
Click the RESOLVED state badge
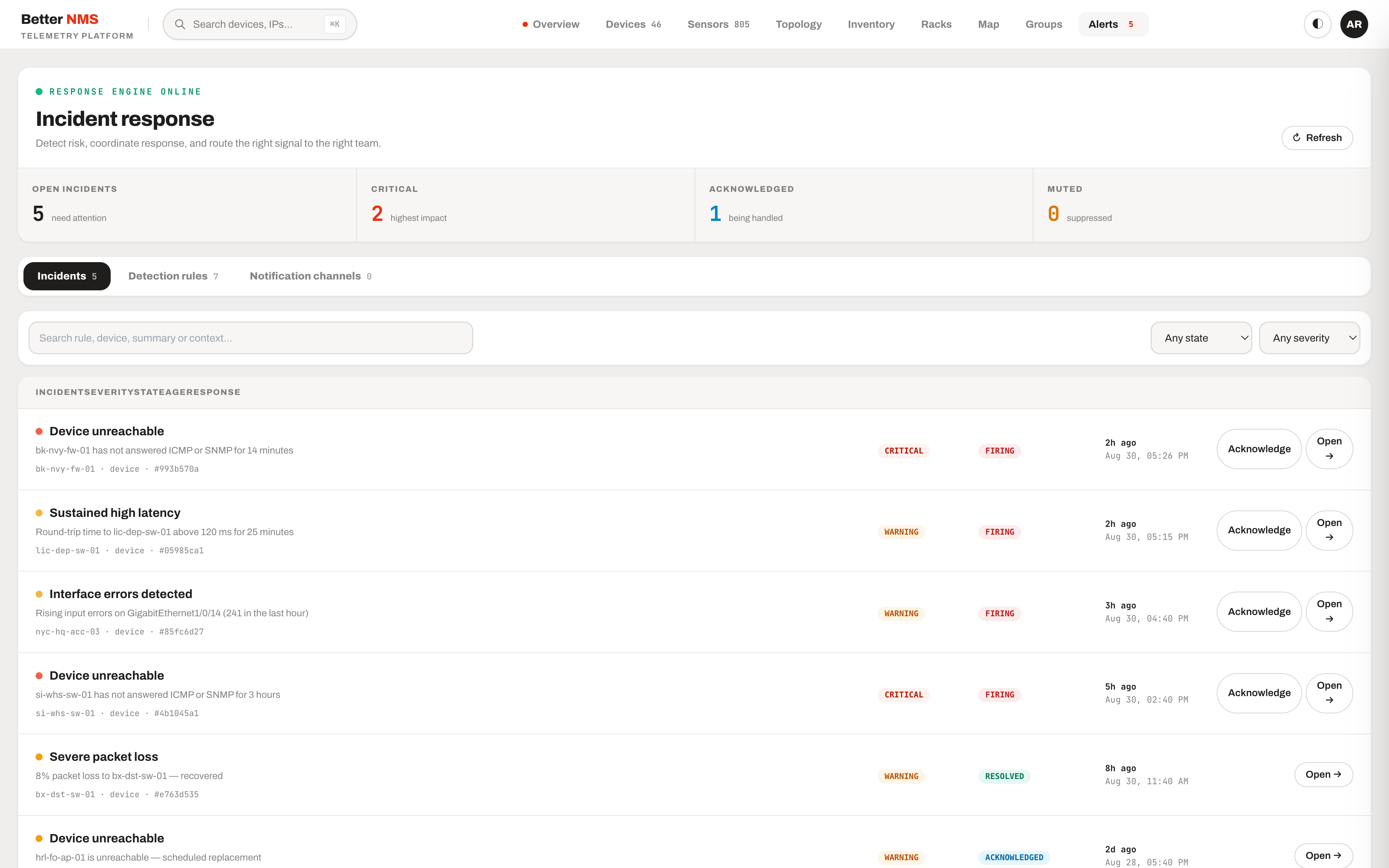pyautogui.click(x=1004, y=777)
